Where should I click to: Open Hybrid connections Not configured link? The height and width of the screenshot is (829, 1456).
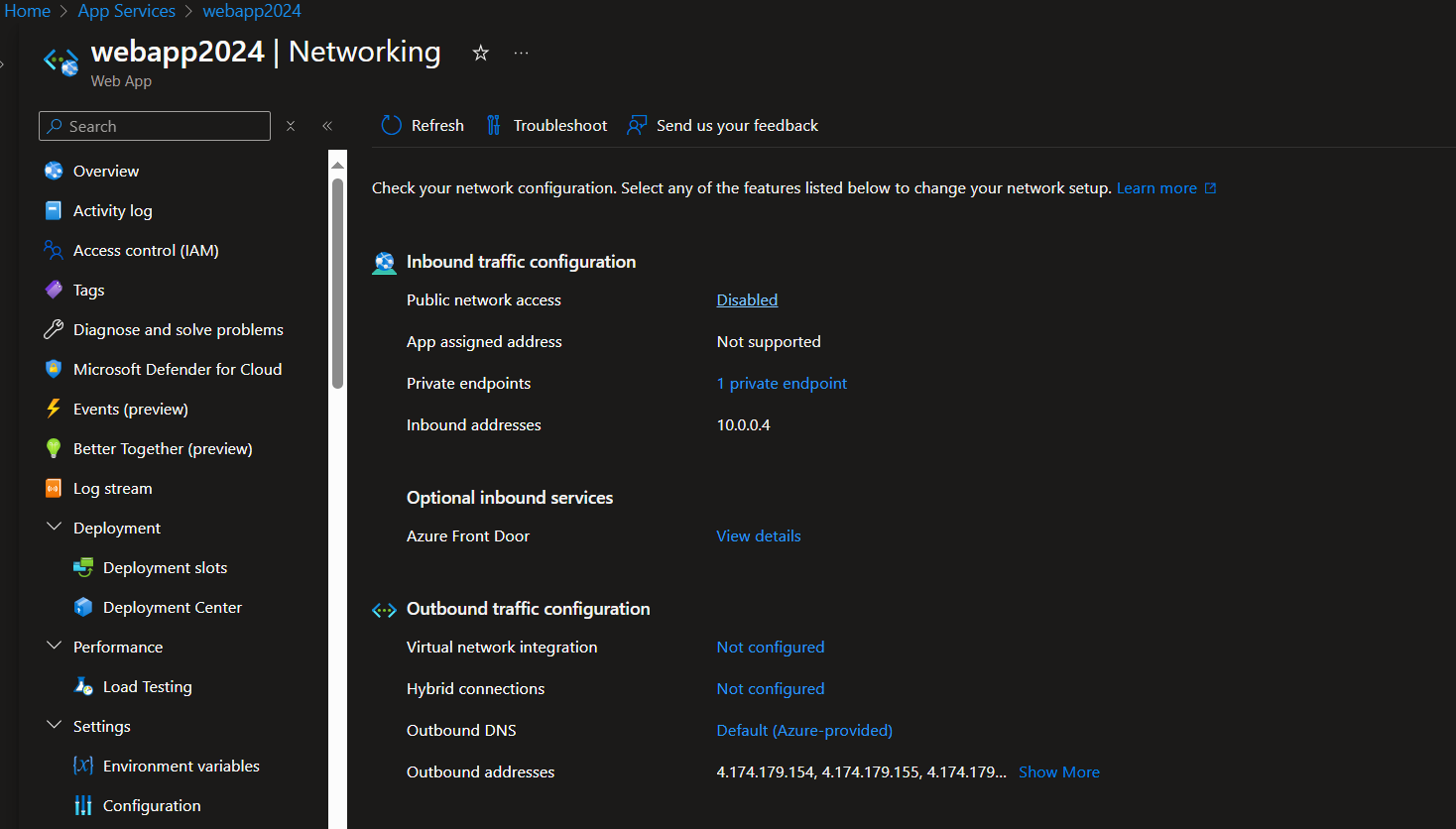point(771,688)
